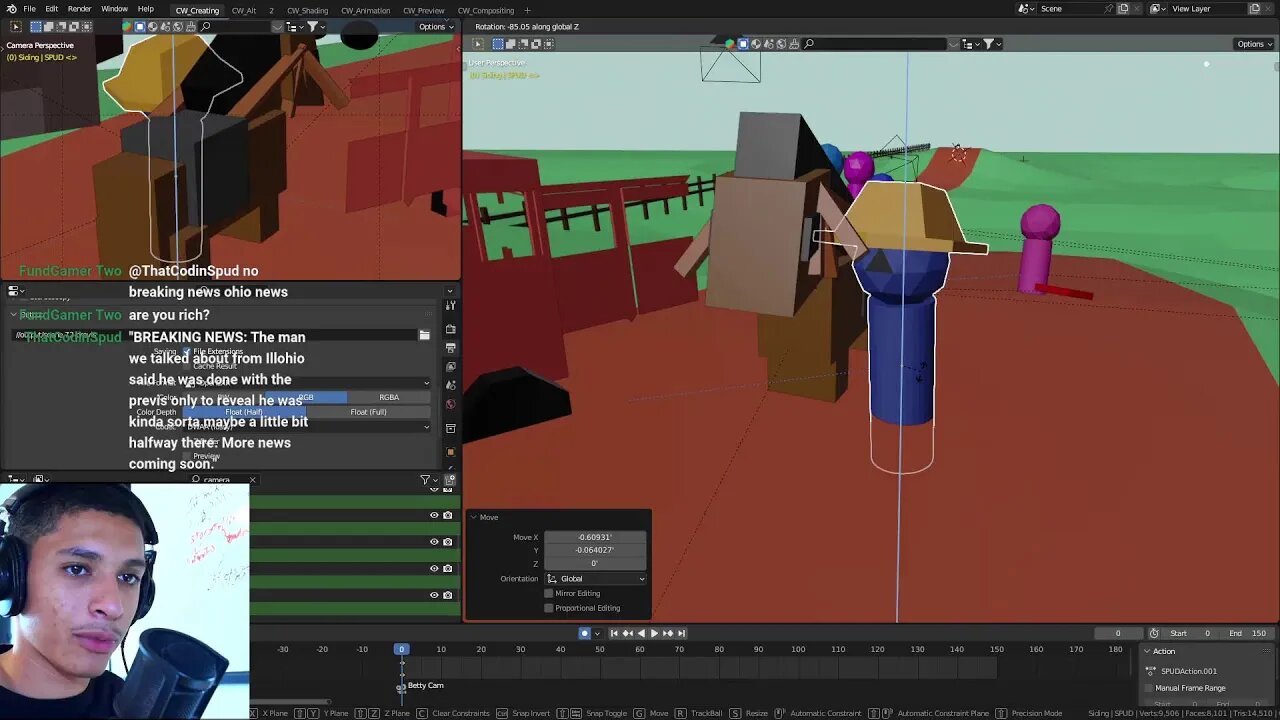The image size is (1280, 720).
Task: Click the pin icon in the Scene field
Action: [1109, 9]
